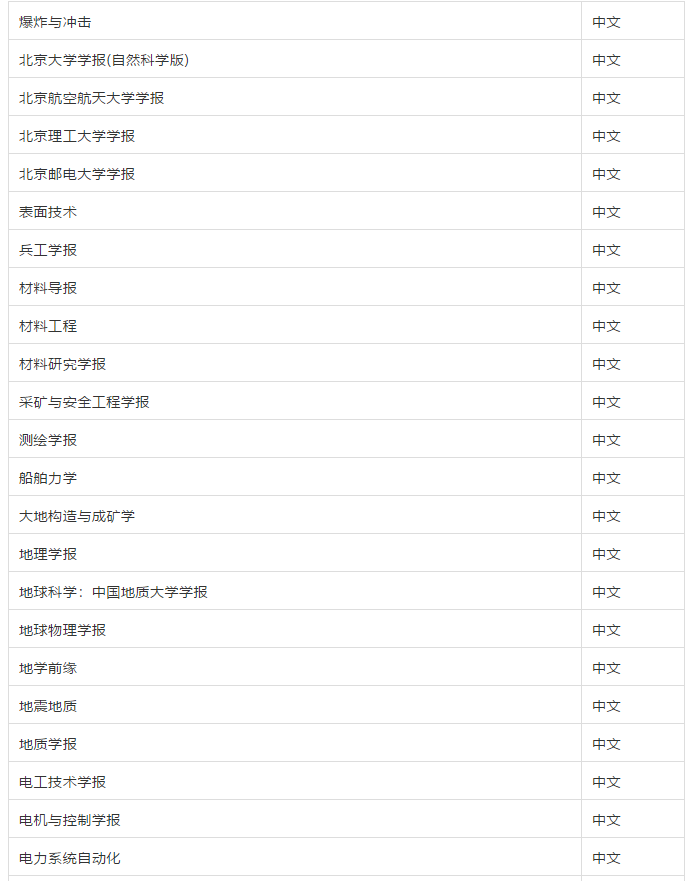Click 中文 cell next to 地震地质

click(633, 706)
